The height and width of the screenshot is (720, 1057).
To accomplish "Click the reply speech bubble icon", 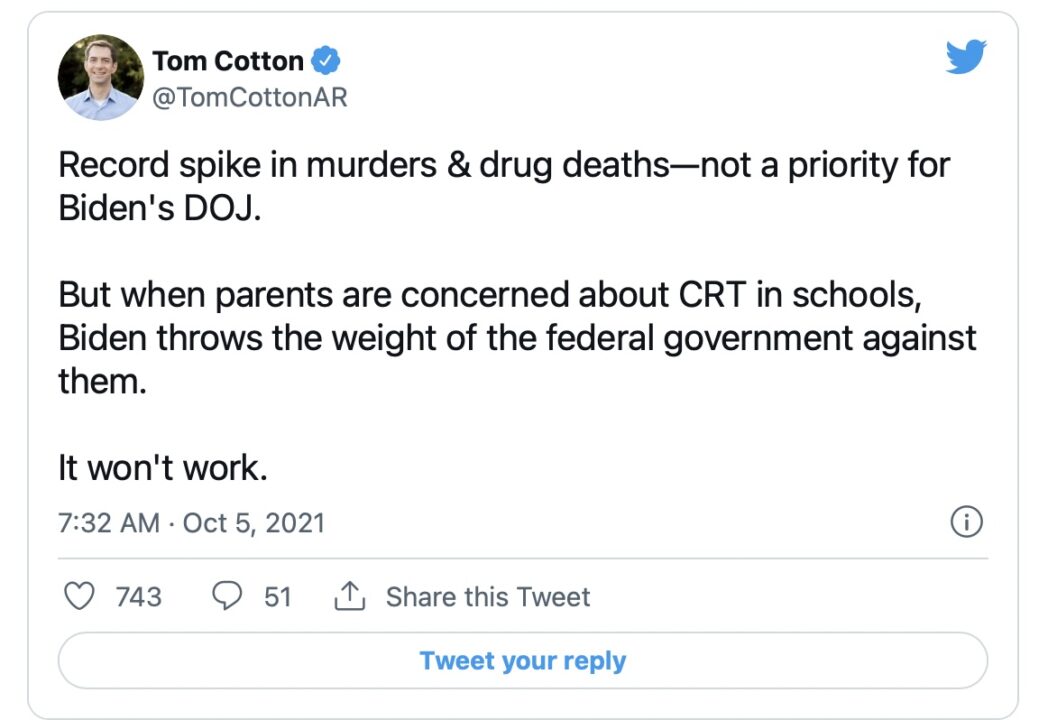I will click(x=228, y=597).
